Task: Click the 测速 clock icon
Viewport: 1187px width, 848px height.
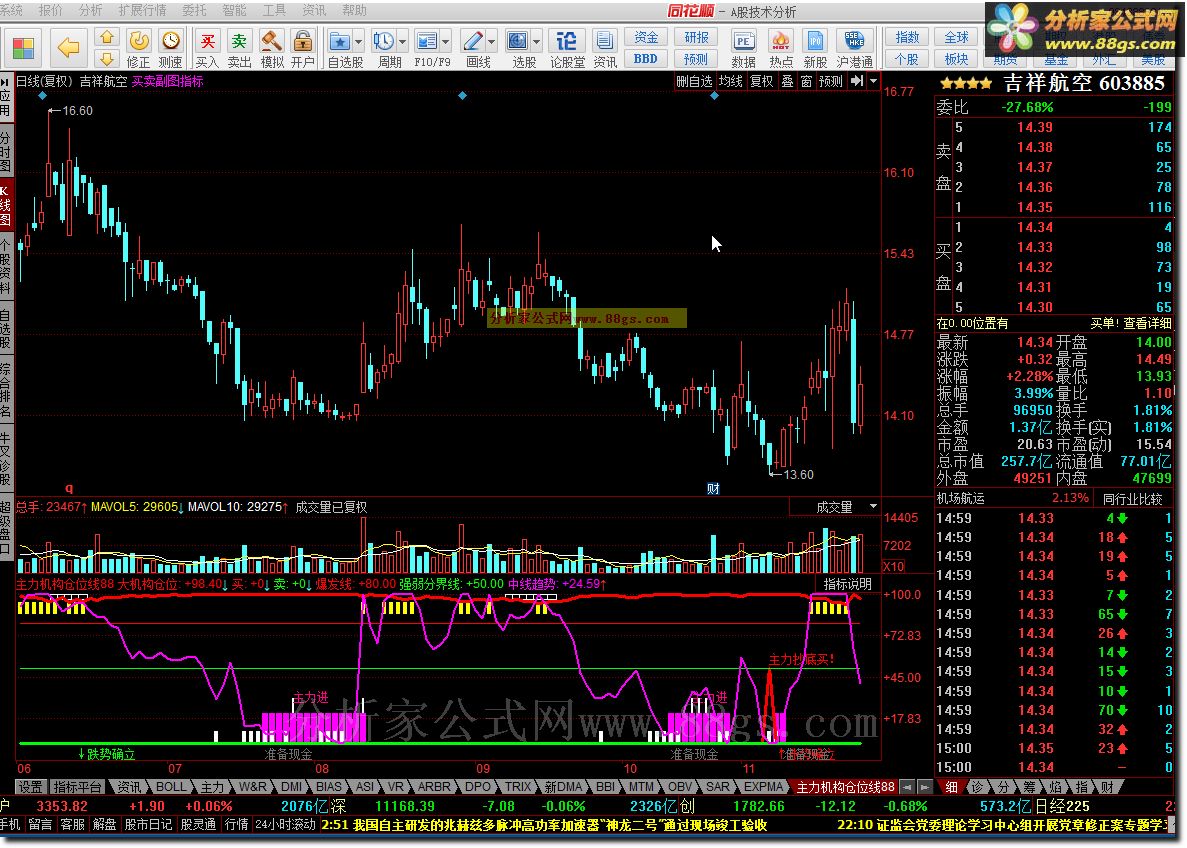Action: pyautogui.click(x=170, y=48)
